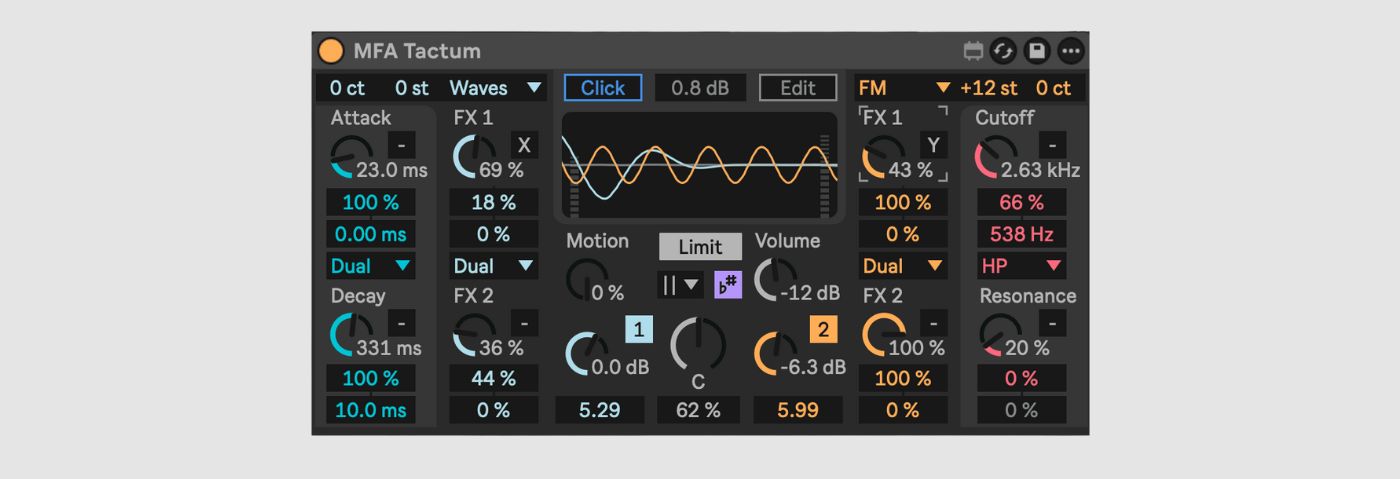Open the parallel lines routing dropdown
Image resolution: width=1400 pixels, height=479 pixels.
pos(680,285)
